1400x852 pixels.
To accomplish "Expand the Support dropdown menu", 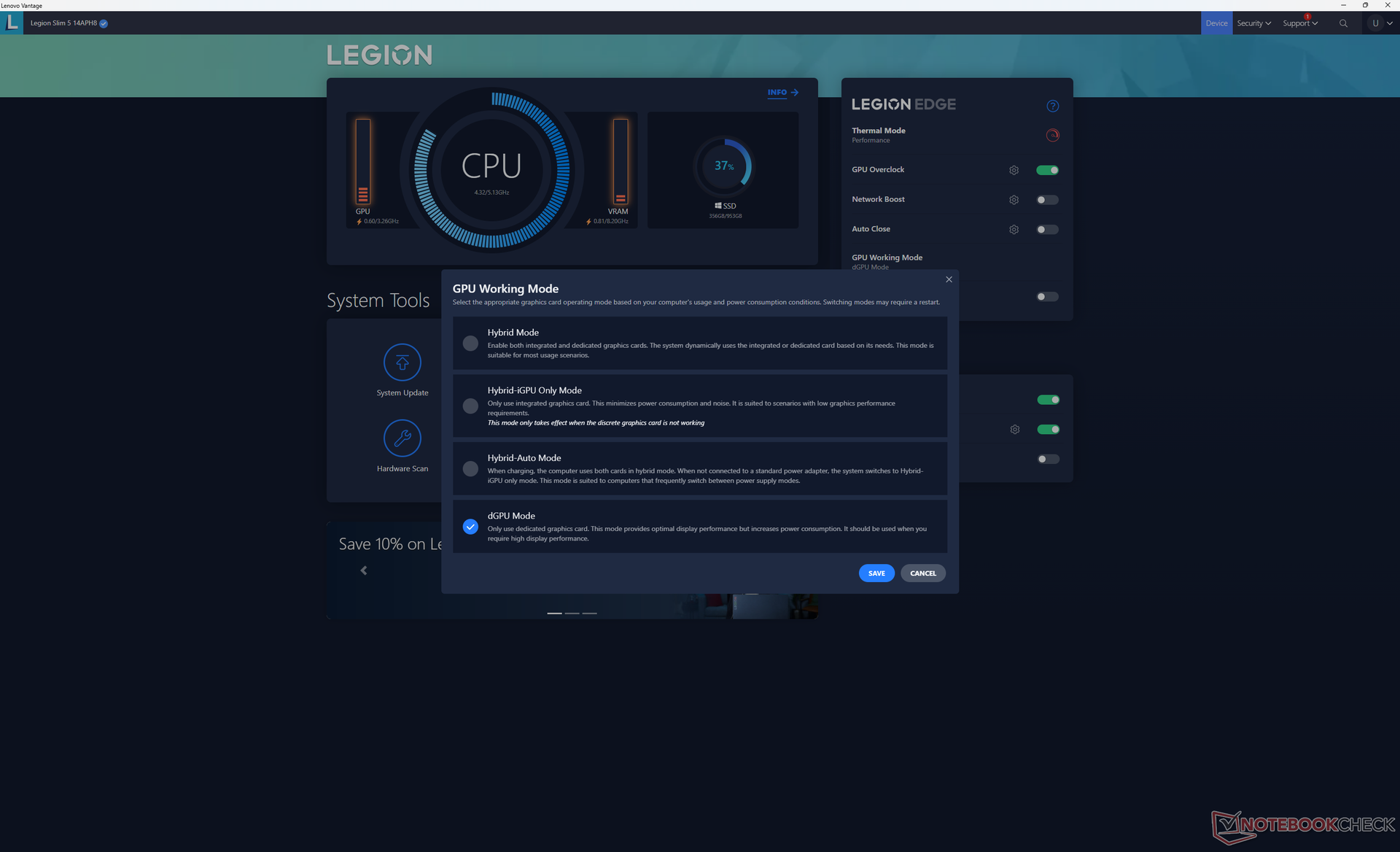I will pyautogui.click(x=1300, y=23).
